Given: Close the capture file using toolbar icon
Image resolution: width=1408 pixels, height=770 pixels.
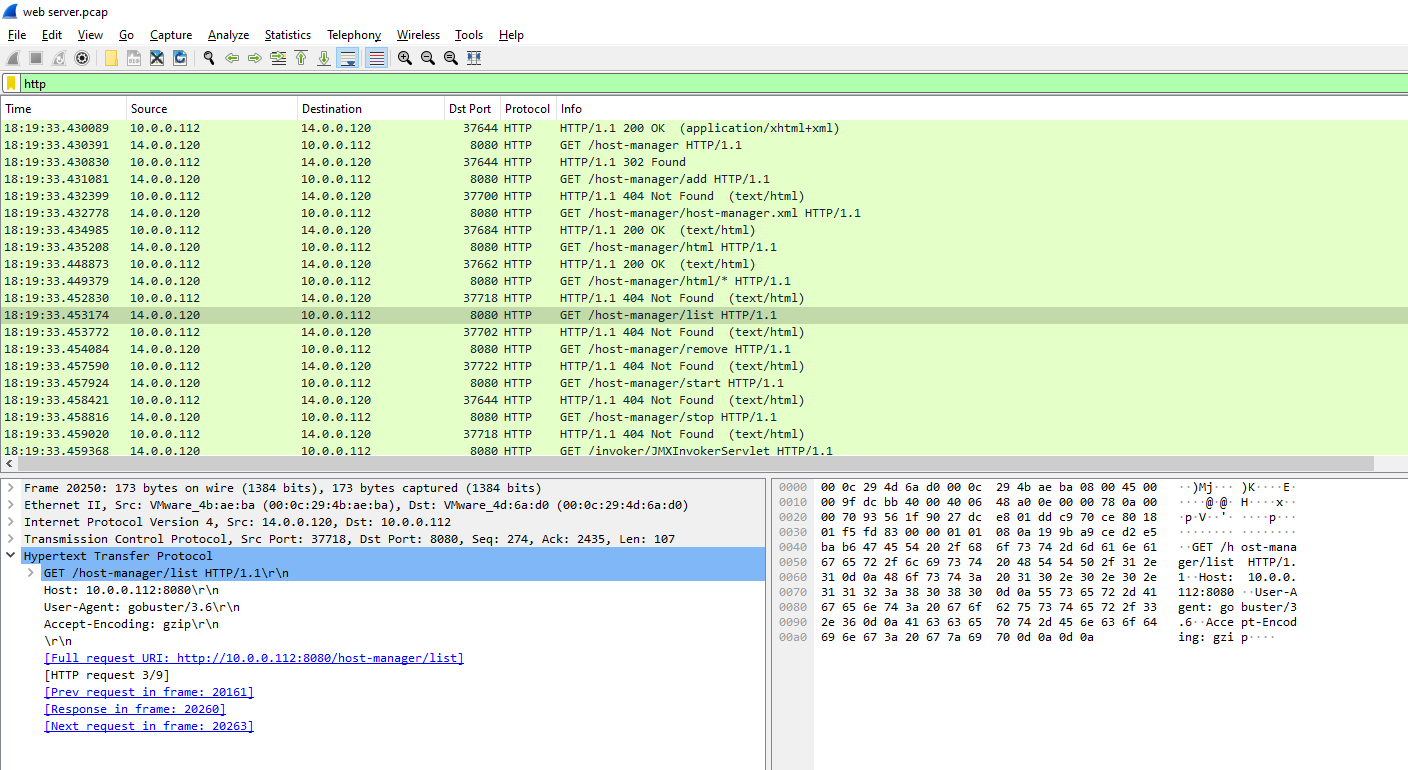Looking at the screenshot, I should coord(157,58).
